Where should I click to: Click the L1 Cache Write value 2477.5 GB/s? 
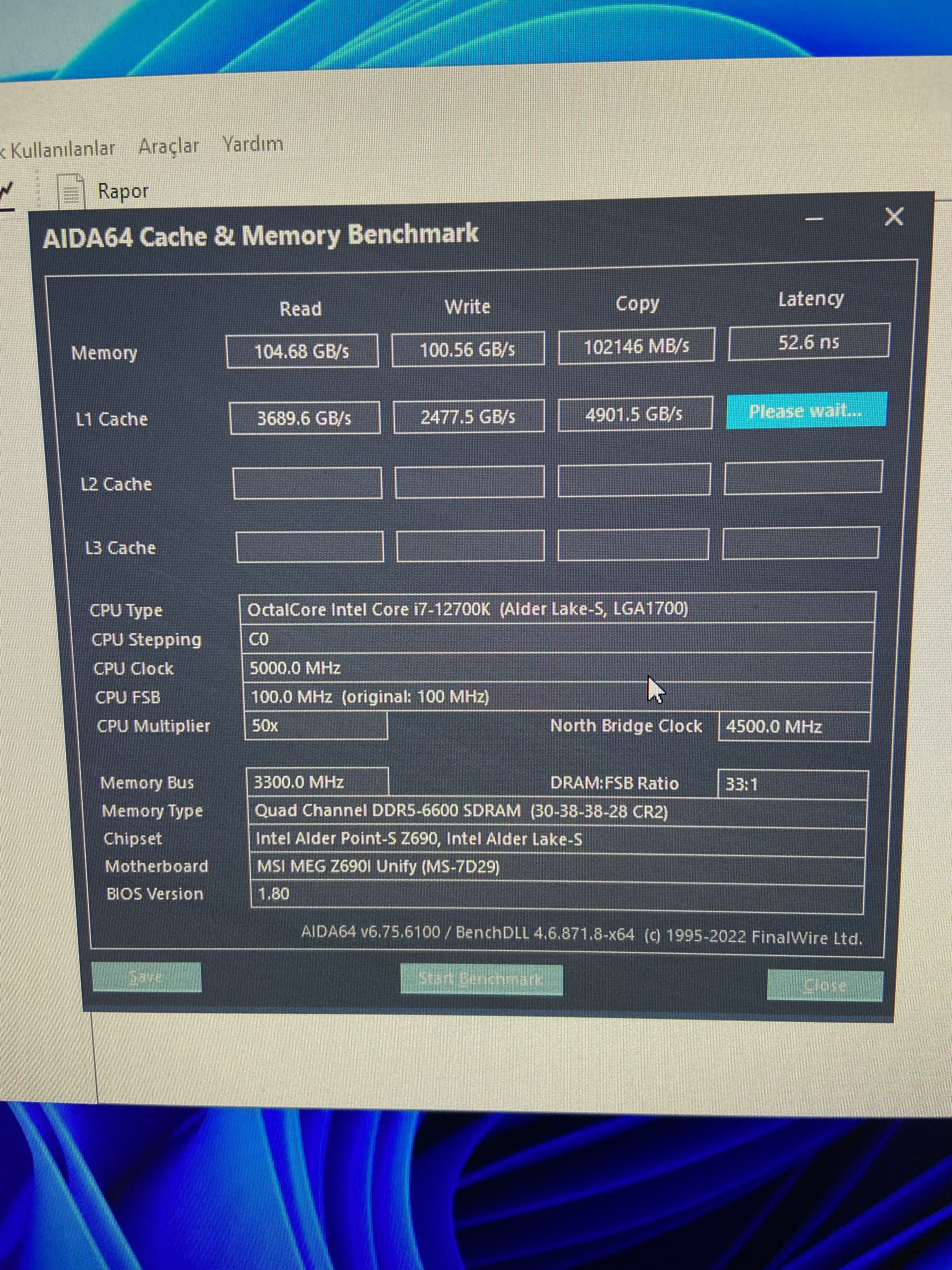tap(469, 416)
